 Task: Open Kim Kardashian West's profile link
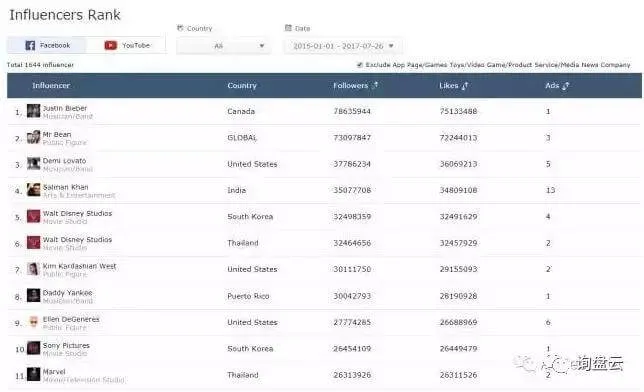click(x=79, y=266)
